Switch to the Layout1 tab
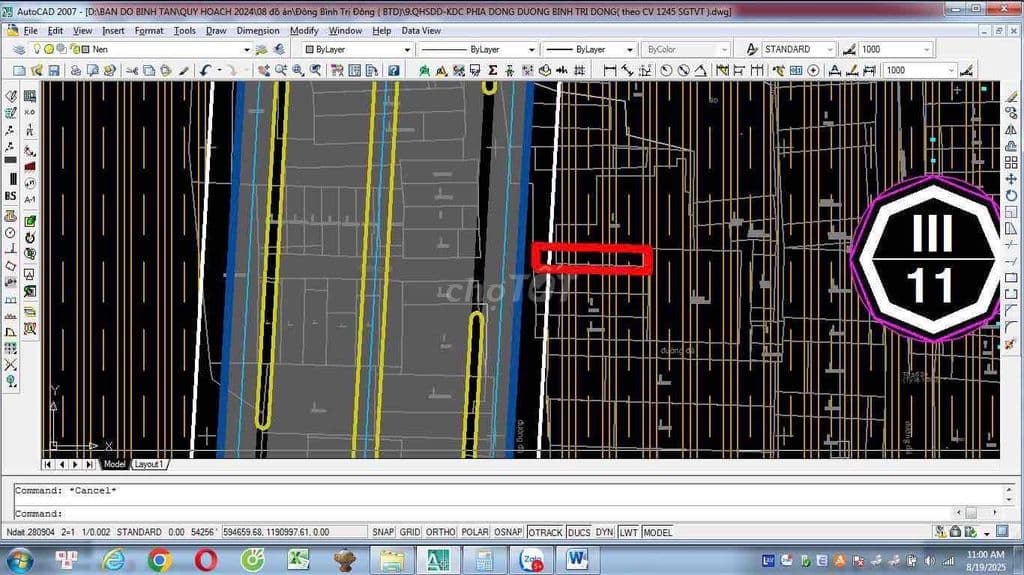This screenshot has height=575, width=1024. pyautogui.click(x=150, y=465)
